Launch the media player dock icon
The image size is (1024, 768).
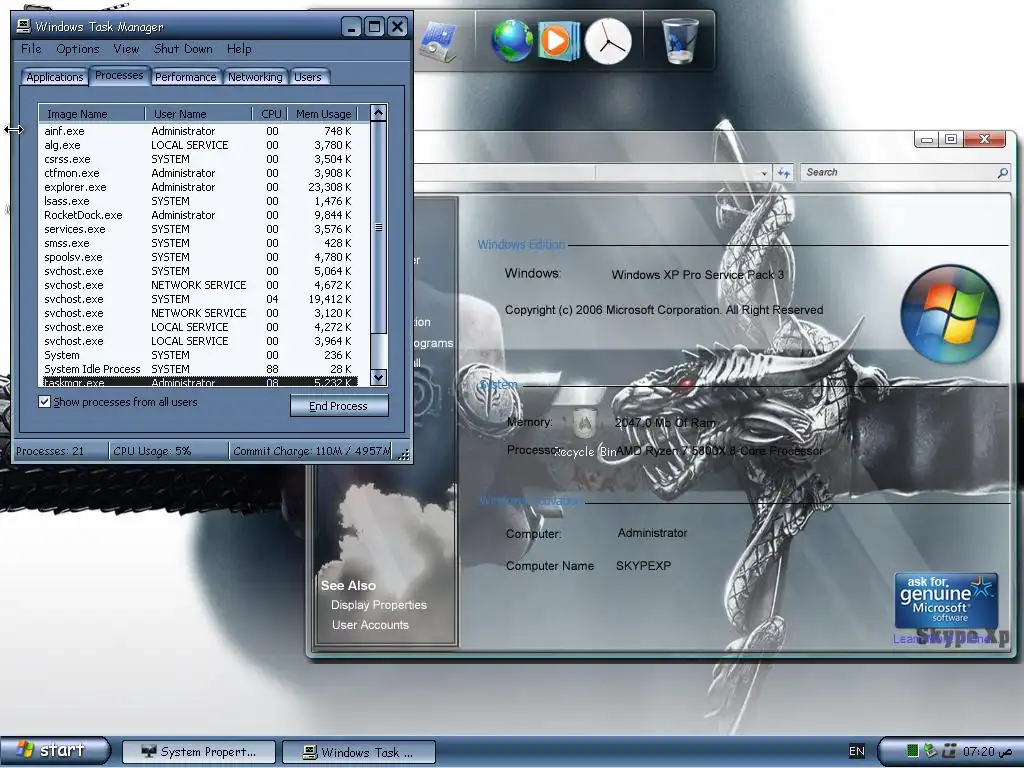(557, 41)
